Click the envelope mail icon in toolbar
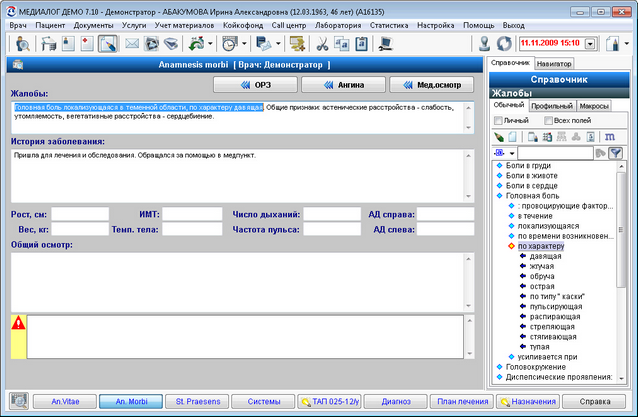638x417 pixels. (132, 44)
